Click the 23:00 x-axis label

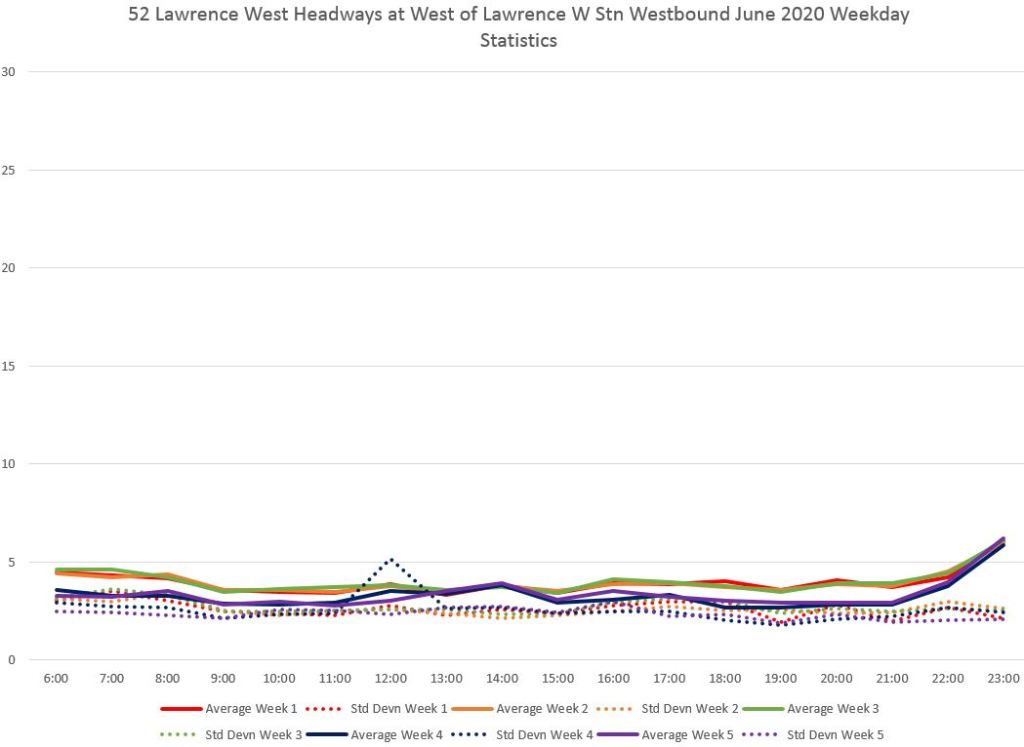pos(1004,678)
